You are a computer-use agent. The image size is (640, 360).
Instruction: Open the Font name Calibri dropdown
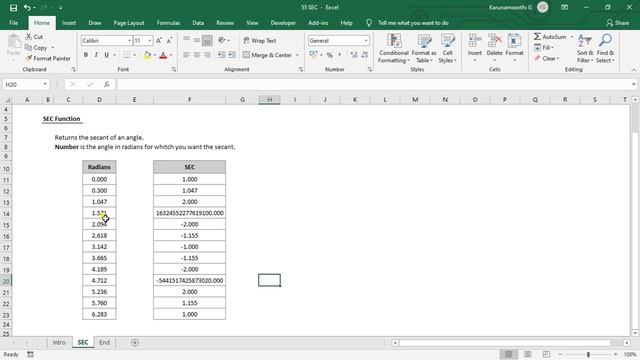tap(129, 40)
